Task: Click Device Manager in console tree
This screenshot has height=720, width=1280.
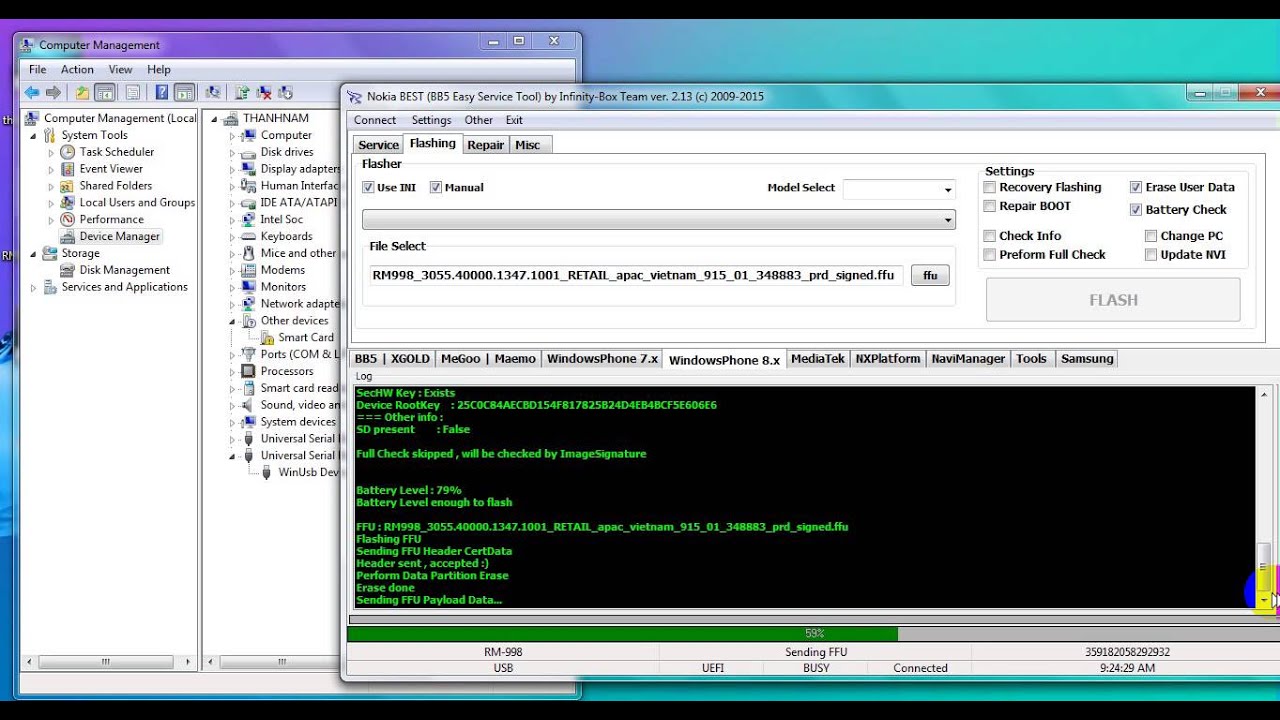Action: 120,237
